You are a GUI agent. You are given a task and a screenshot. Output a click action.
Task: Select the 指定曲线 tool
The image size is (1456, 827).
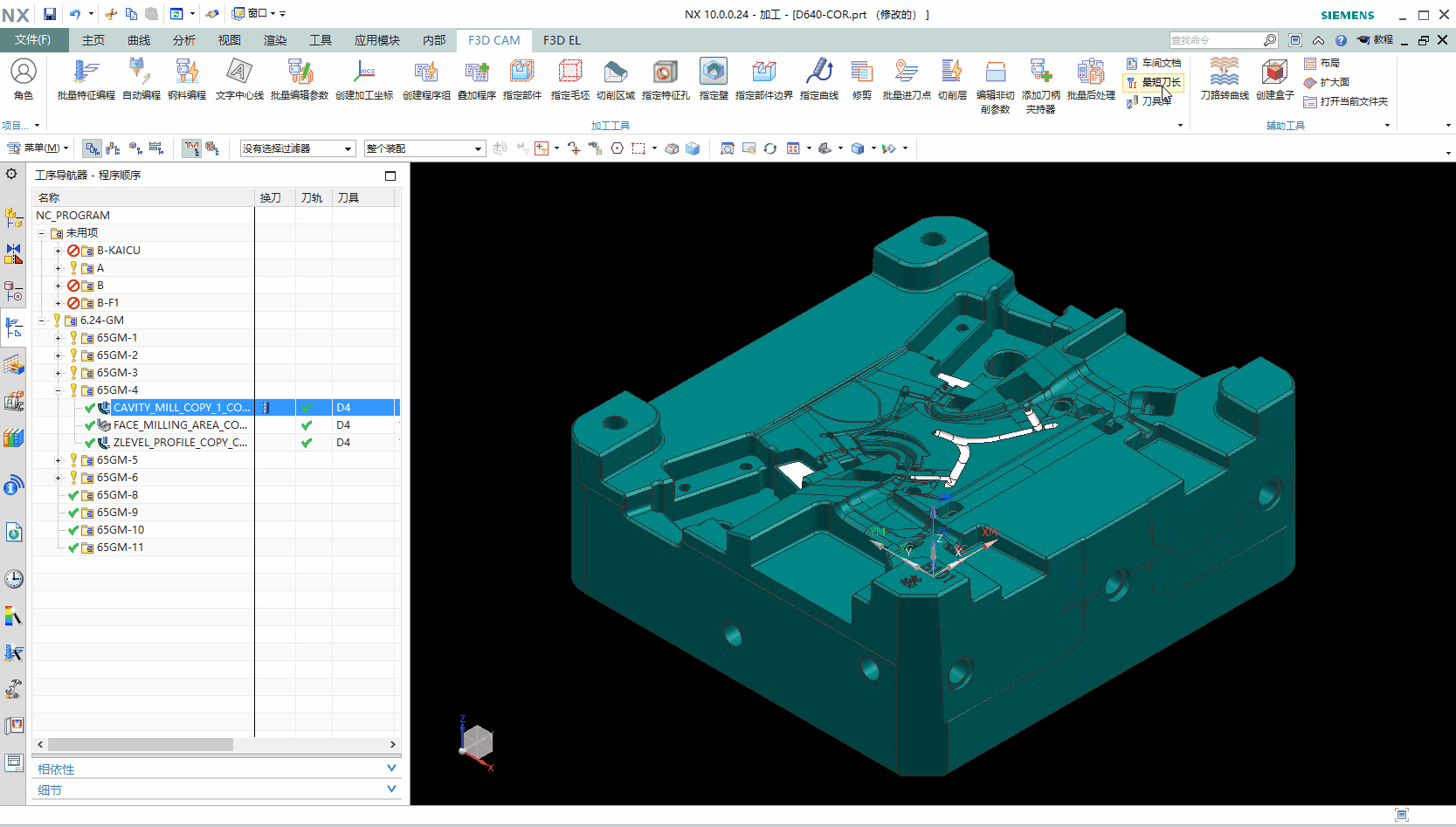point(819,79)
